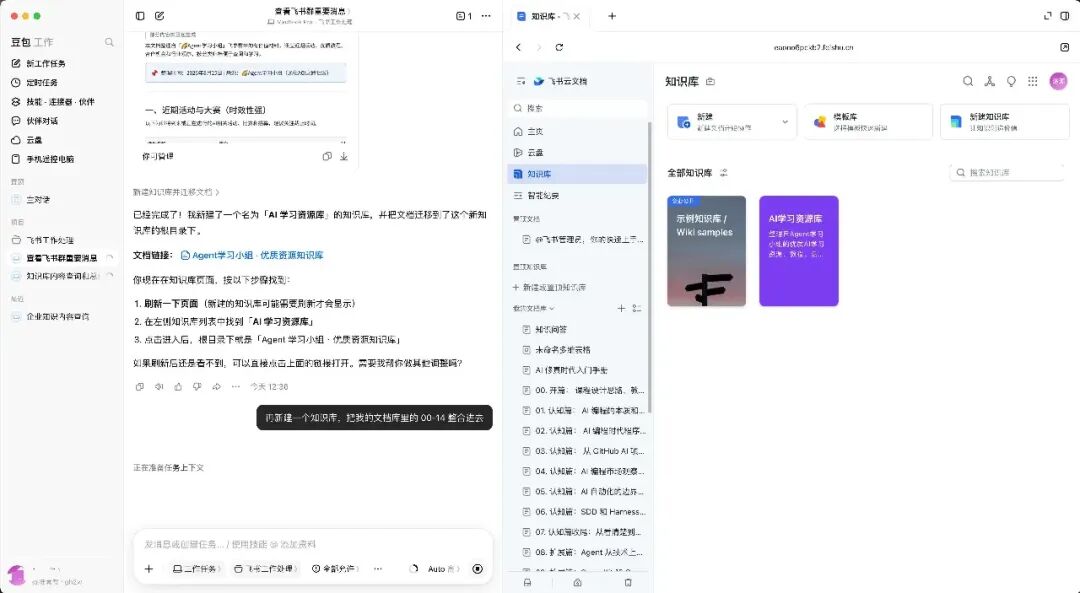
Task: Share the assistant reply
Action: [216, 387]
